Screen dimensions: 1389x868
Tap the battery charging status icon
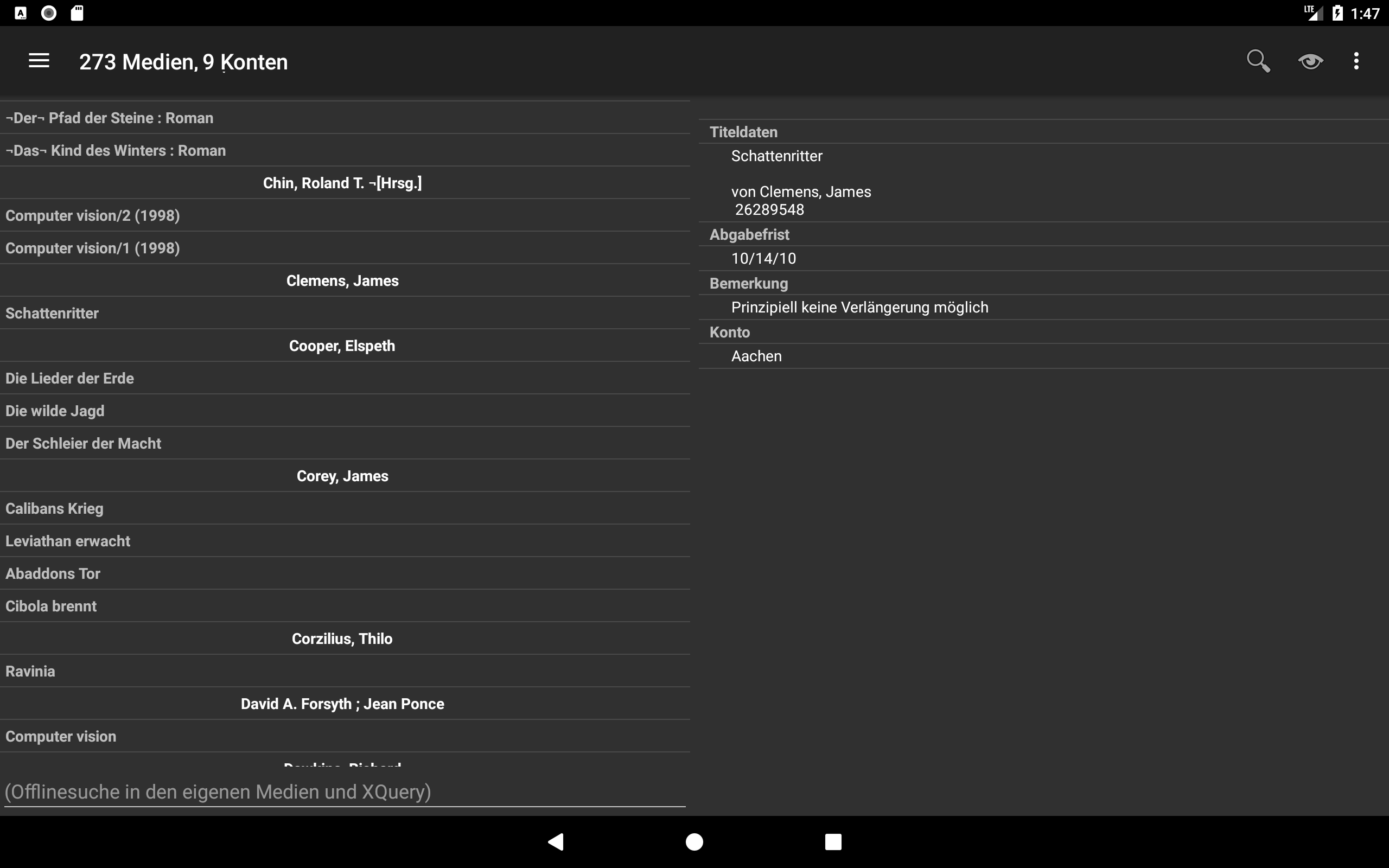[1337, 12]
